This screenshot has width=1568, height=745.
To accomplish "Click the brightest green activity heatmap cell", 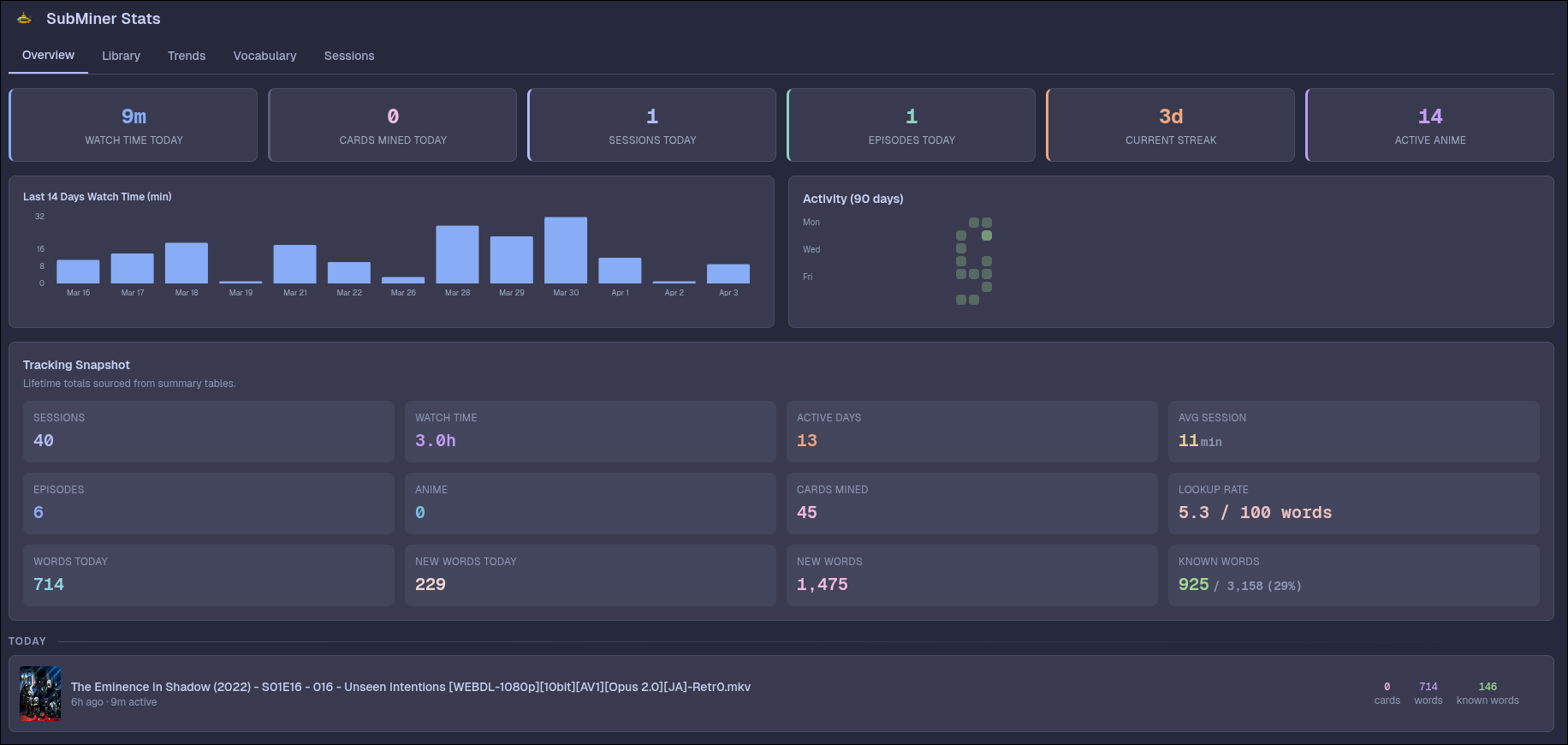I will coord(987,235).
